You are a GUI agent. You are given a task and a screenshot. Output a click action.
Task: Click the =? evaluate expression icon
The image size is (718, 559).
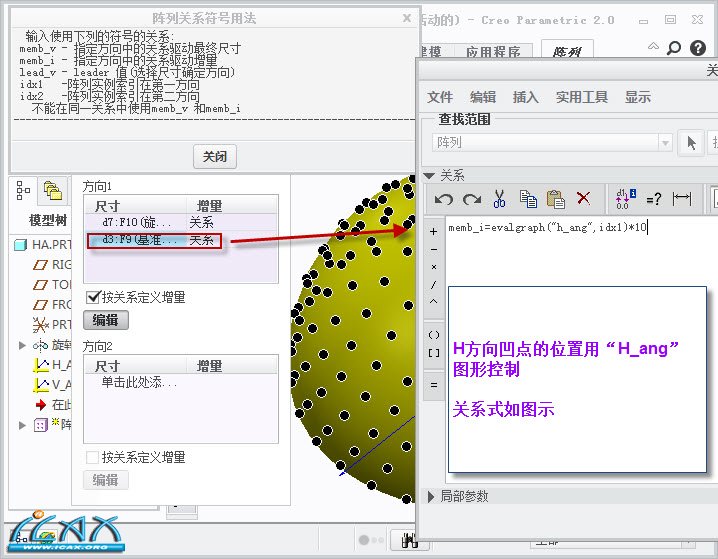point(653,199)
